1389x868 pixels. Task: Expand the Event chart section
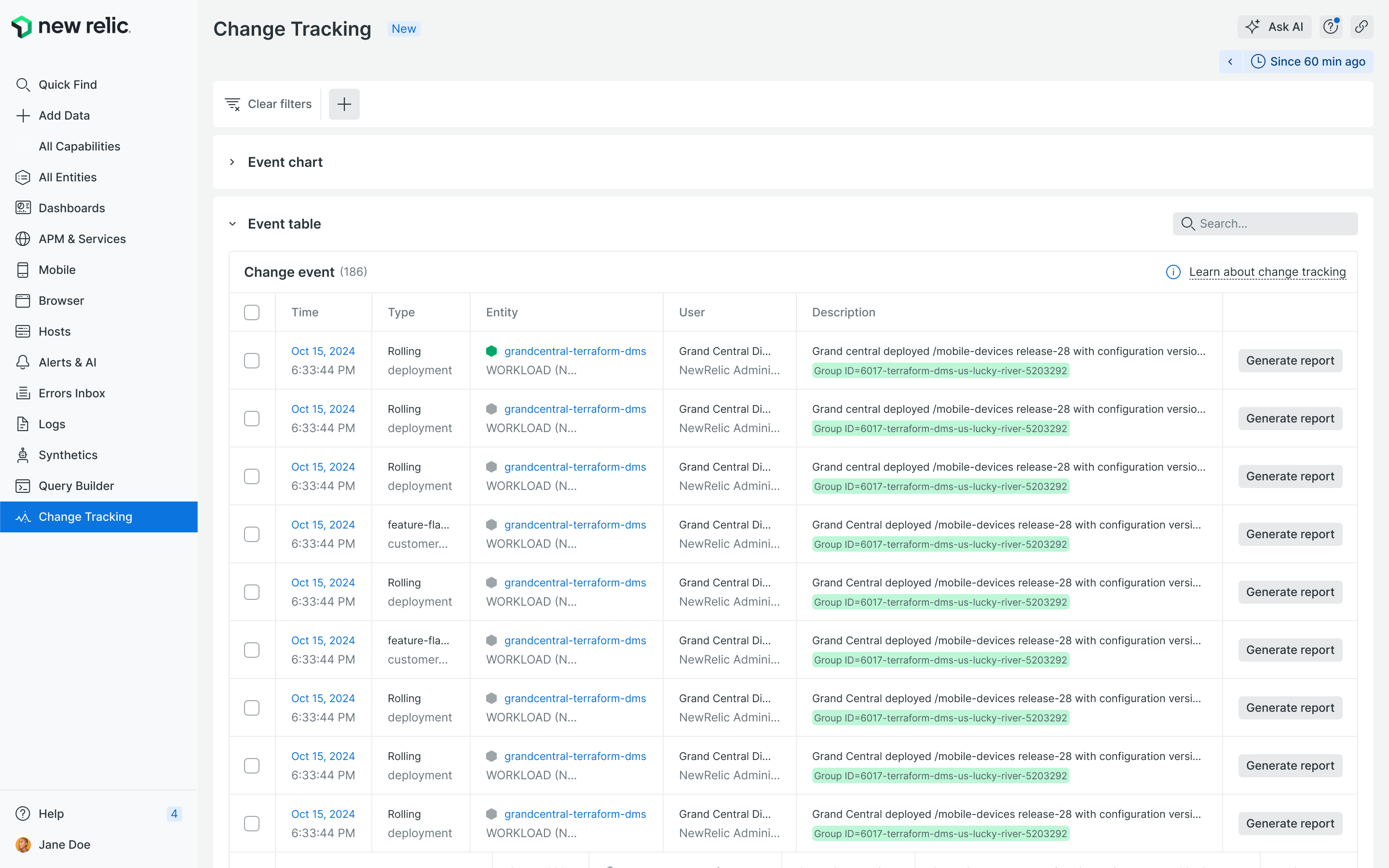232,163
